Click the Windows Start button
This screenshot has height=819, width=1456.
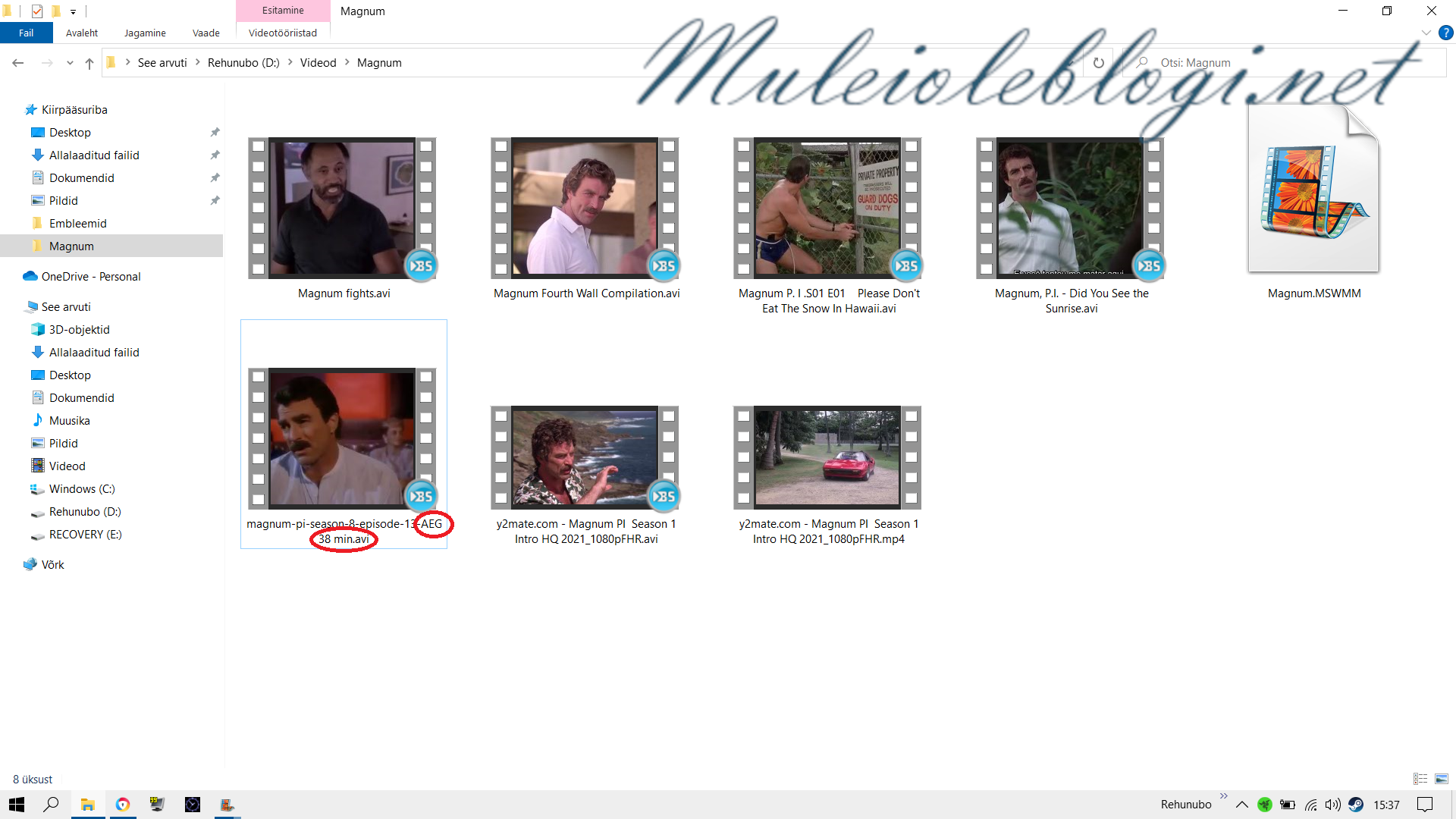tap(17, 805)
